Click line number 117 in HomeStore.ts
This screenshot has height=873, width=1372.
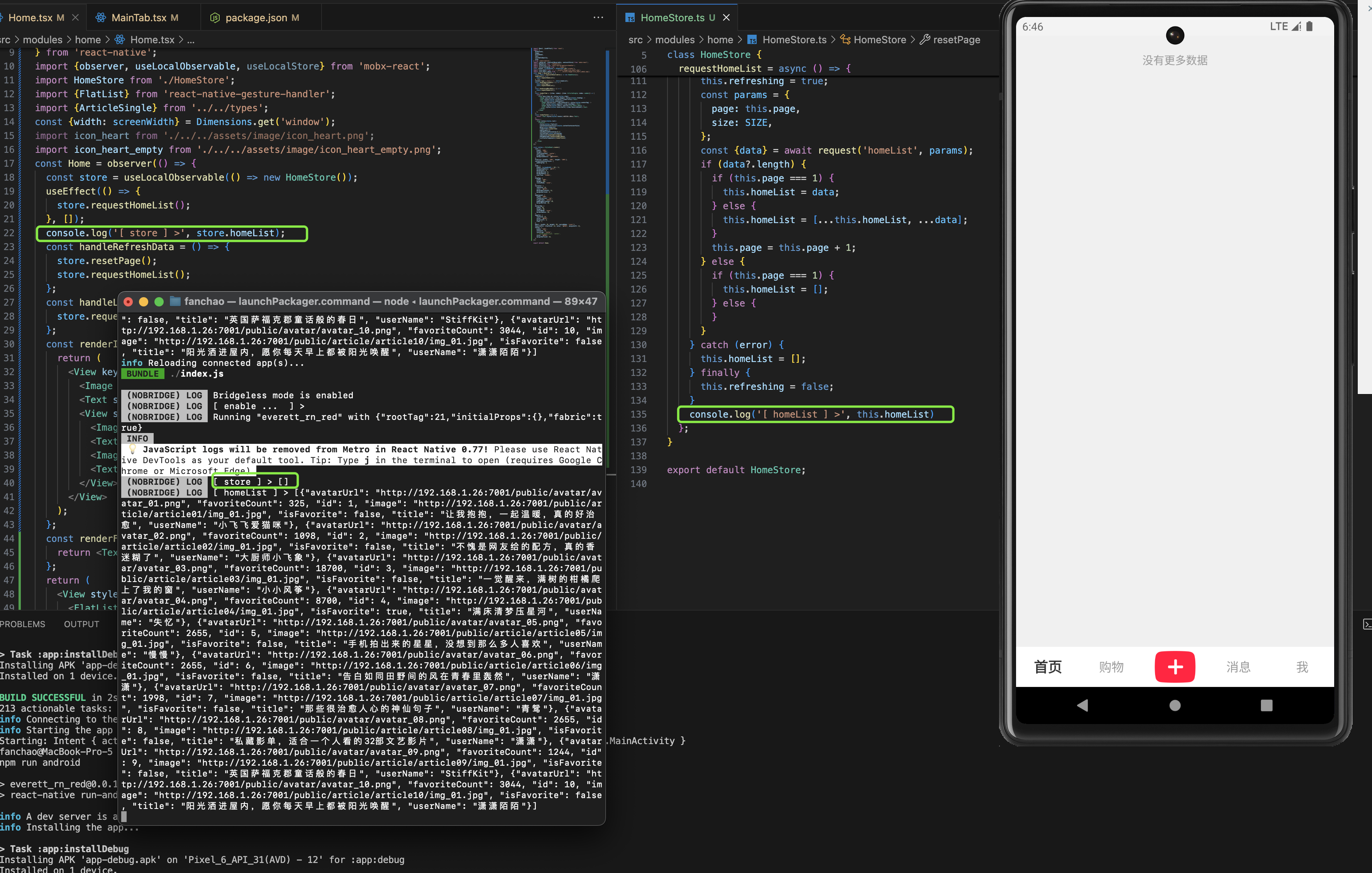click(638, 164)
